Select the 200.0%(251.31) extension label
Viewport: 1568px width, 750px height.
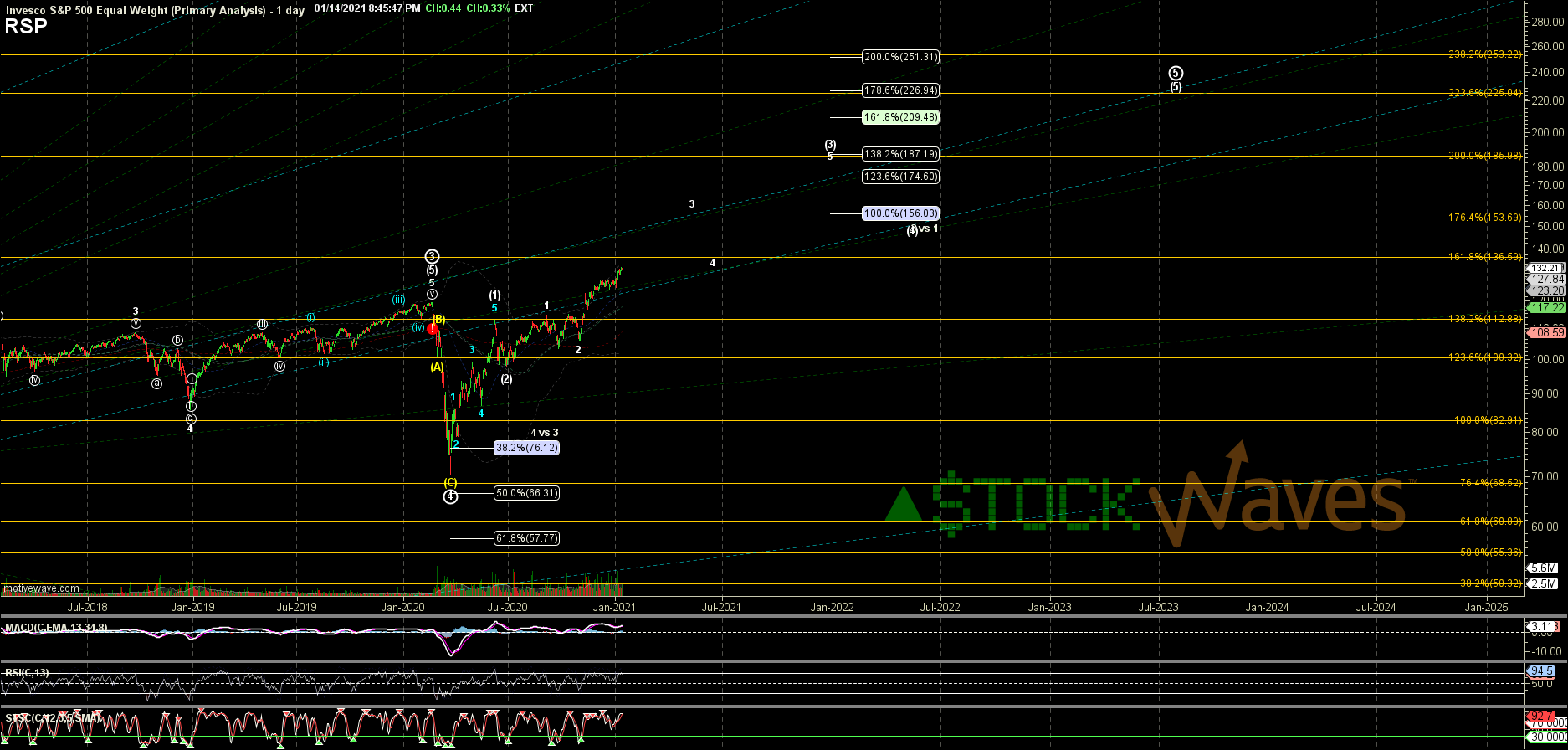900,57
